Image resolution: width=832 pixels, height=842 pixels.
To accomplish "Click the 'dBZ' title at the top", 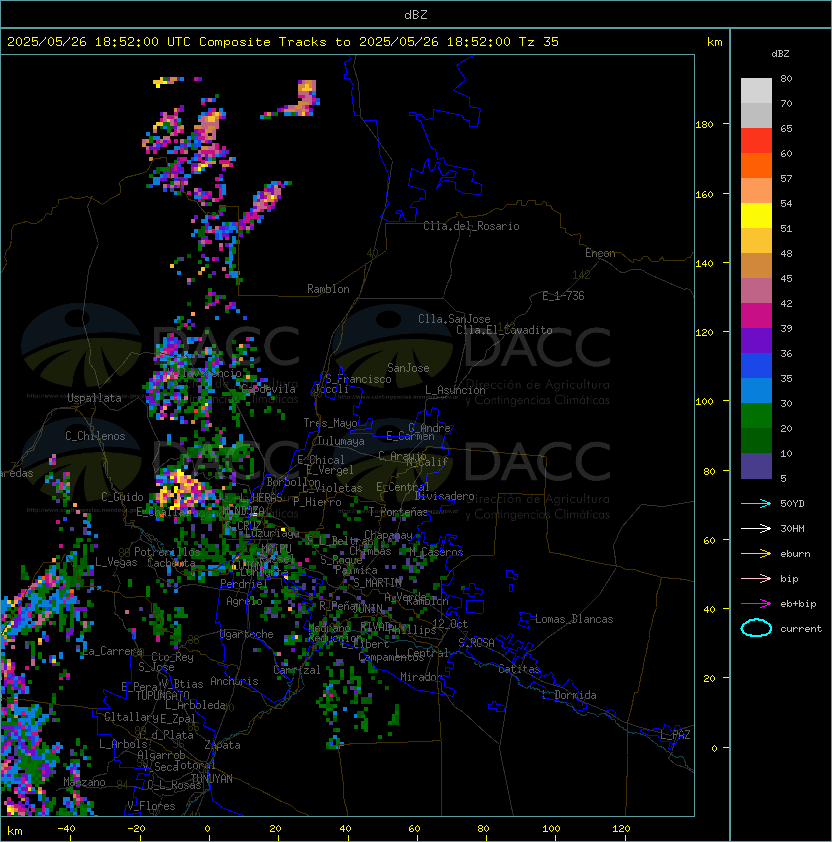I will point(416,14).
